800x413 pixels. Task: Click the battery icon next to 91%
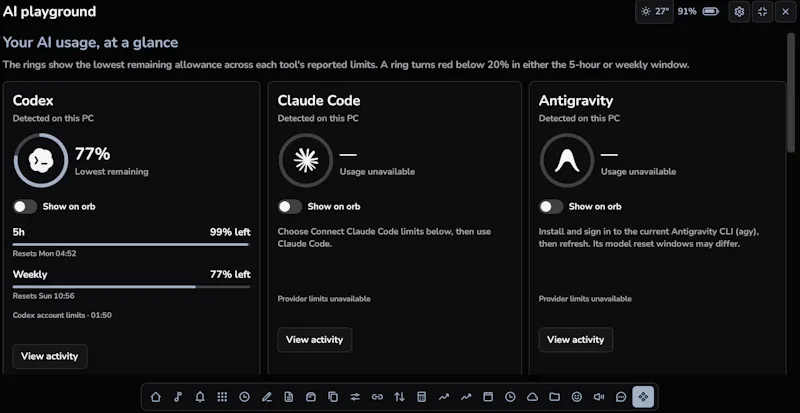(x=711, y=11)
